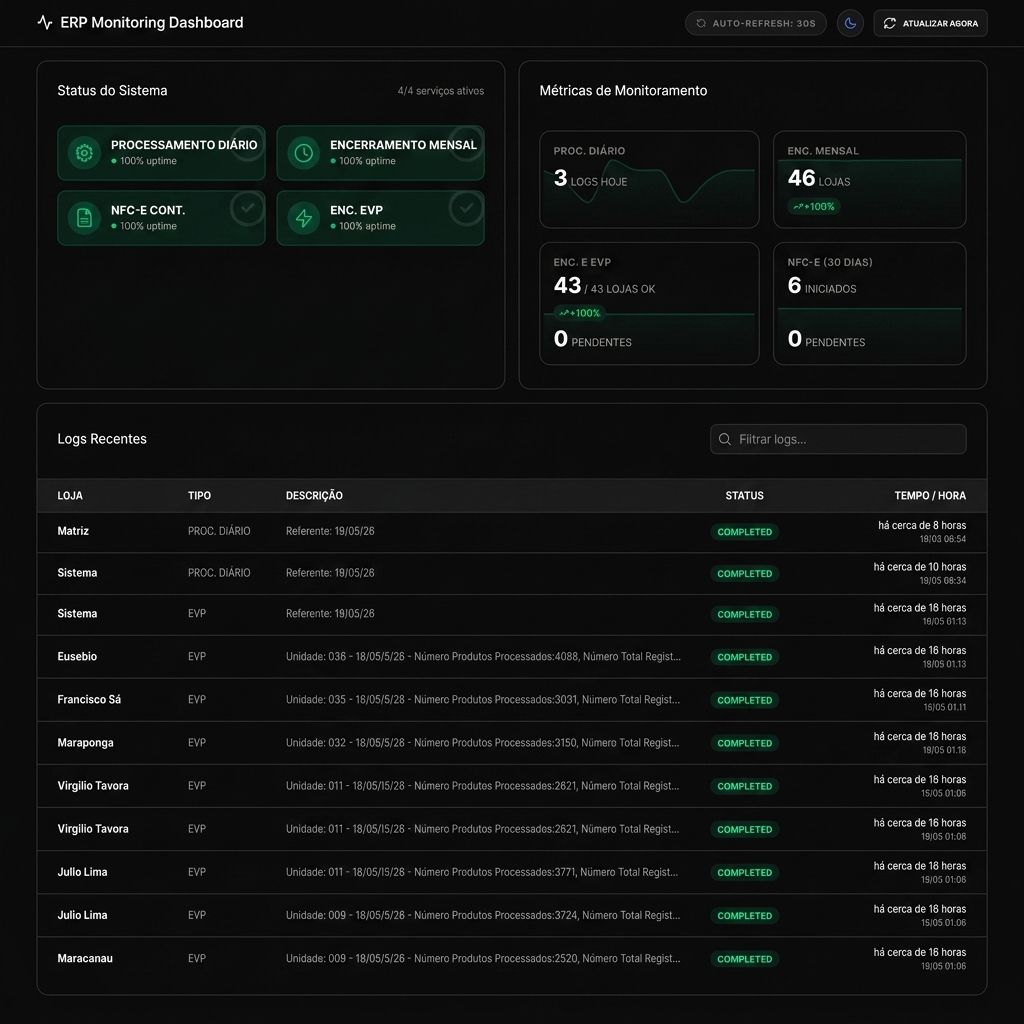Select the Enc. e EVP metric card
The width and height of the screenshot is (1024, 1024).
pyautogui.click(x=649, y=304)
